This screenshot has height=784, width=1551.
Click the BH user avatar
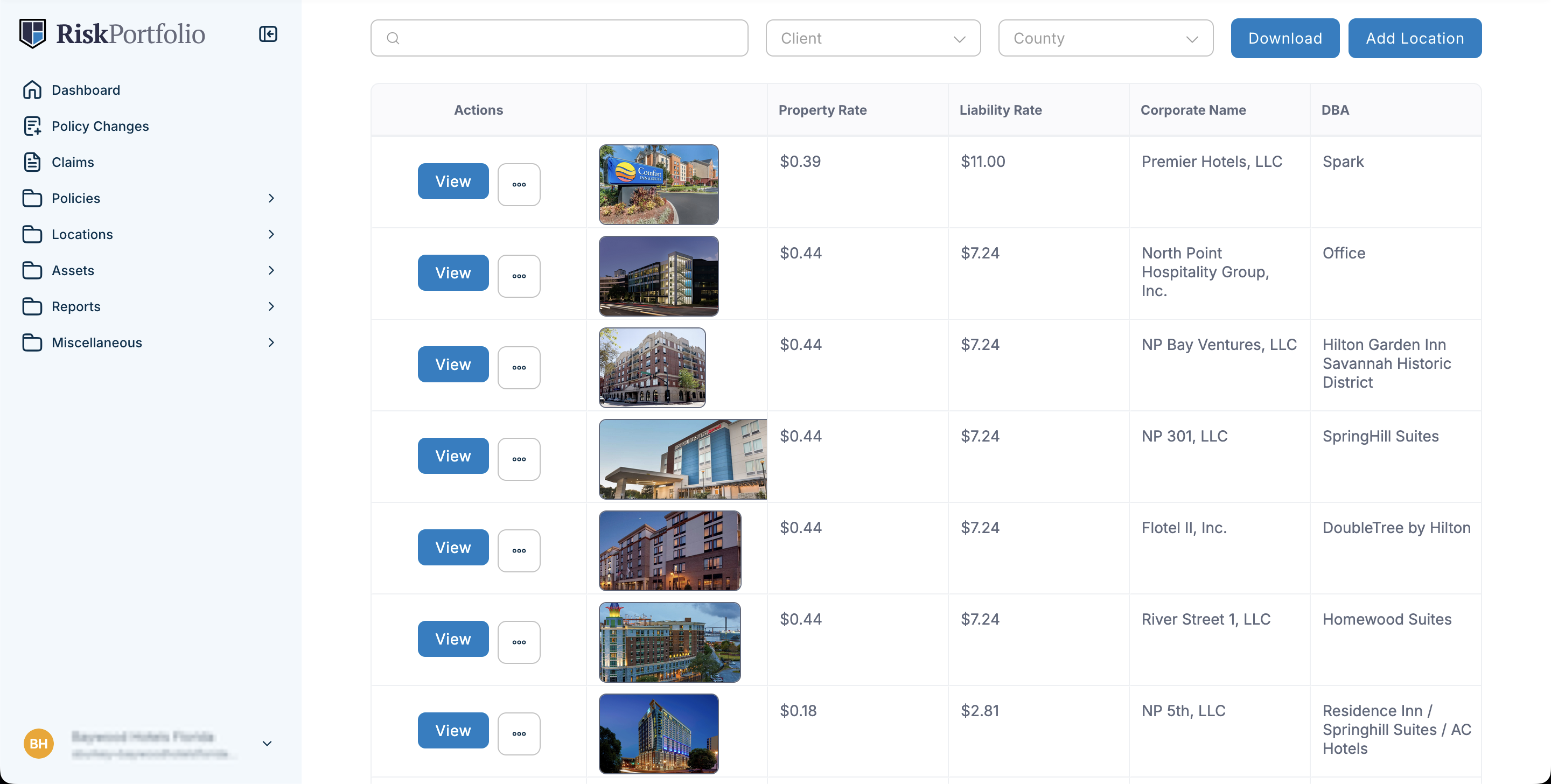pyautogui.click(x=39, y=743)
